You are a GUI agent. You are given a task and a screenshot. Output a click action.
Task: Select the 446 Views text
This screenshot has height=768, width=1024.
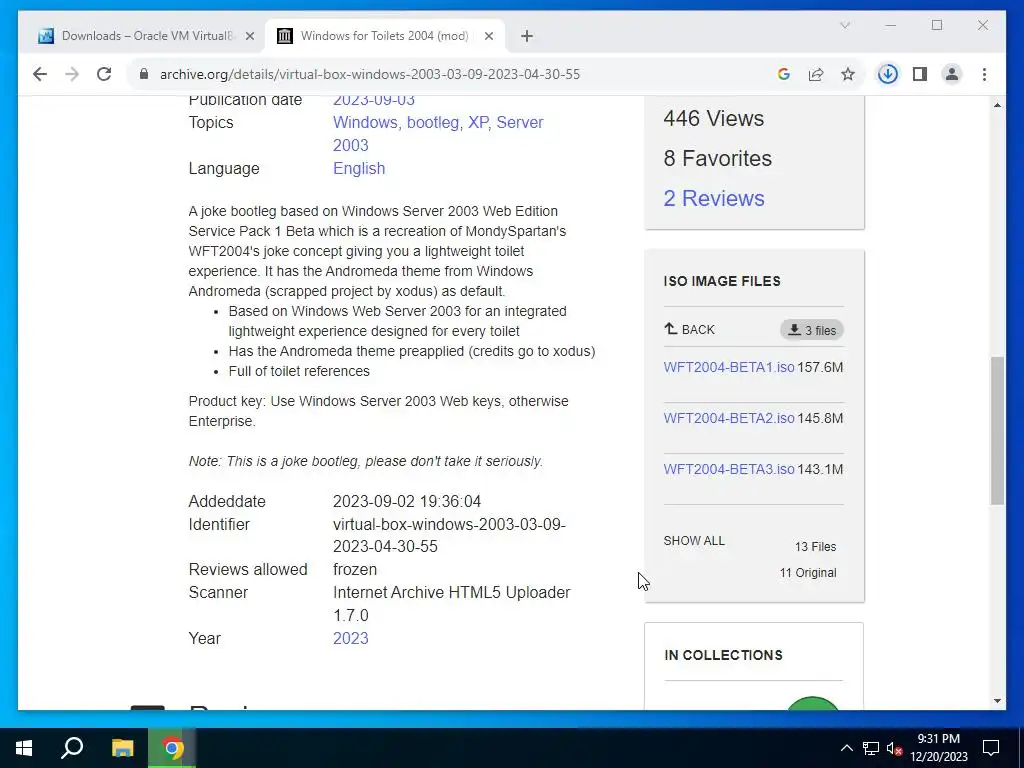tap(714, 118)
